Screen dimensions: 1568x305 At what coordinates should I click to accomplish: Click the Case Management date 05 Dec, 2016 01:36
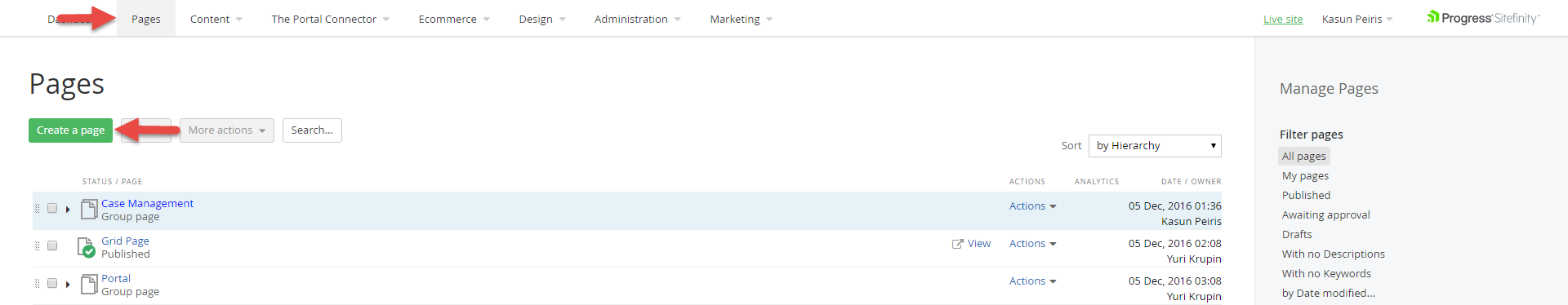(x=1175, y=206)
